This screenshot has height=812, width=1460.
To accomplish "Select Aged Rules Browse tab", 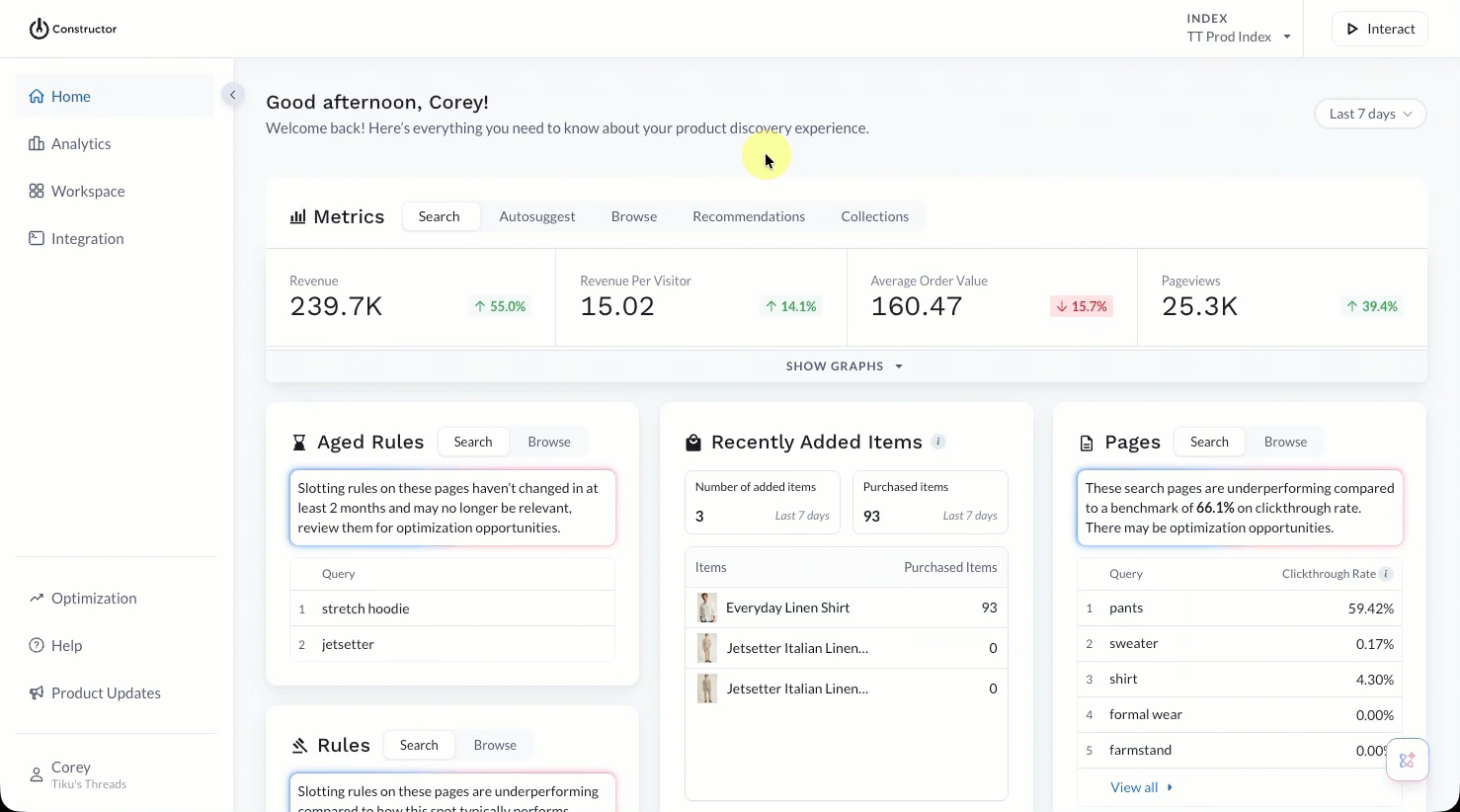I will click(549, 442).
